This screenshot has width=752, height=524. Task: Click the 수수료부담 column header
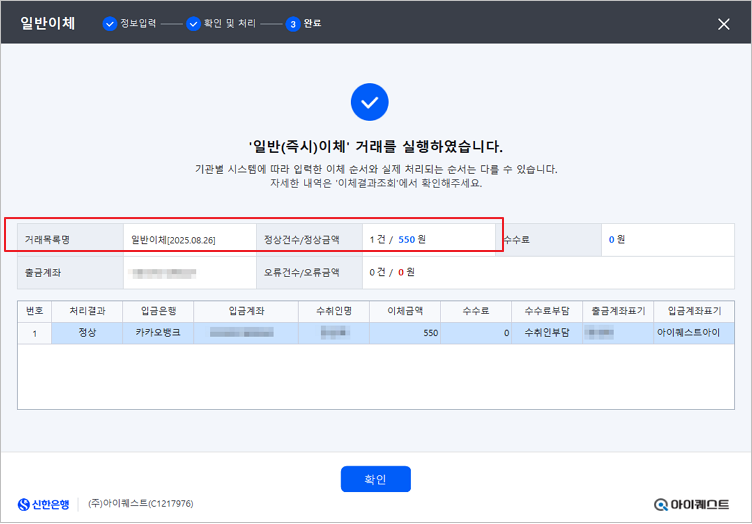(x=545, y=311)
